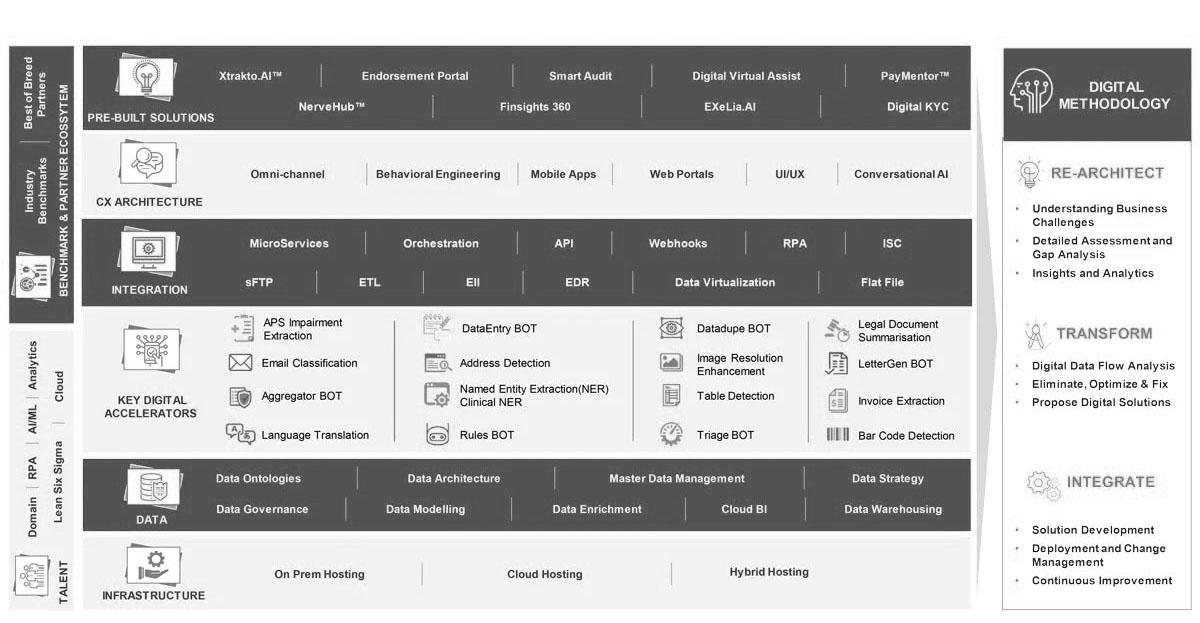Click the Rules BOT robot icon

pyautogui.click(x=438, y=434)
